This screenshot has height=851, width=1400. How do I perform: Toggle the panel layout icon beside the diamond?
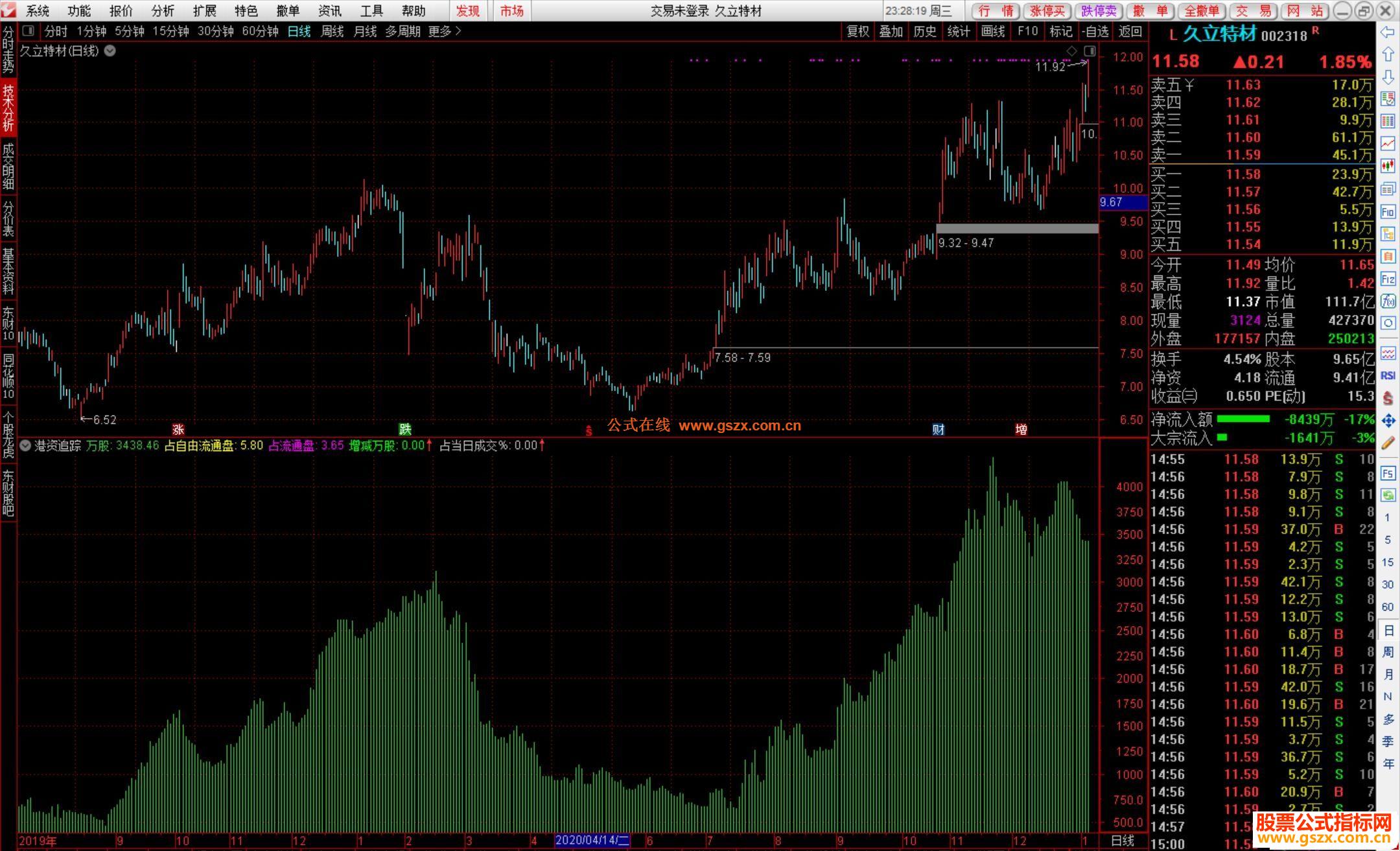pos(1090,51)
